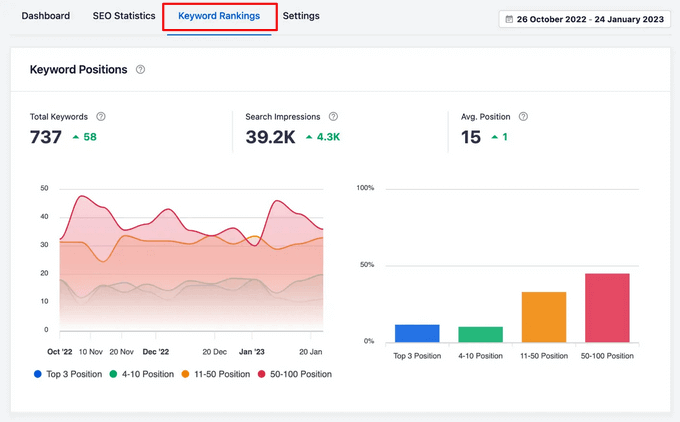Toggle the 50-100 Position legend series
Screen dimensions: 680x422
click(295, 374)
